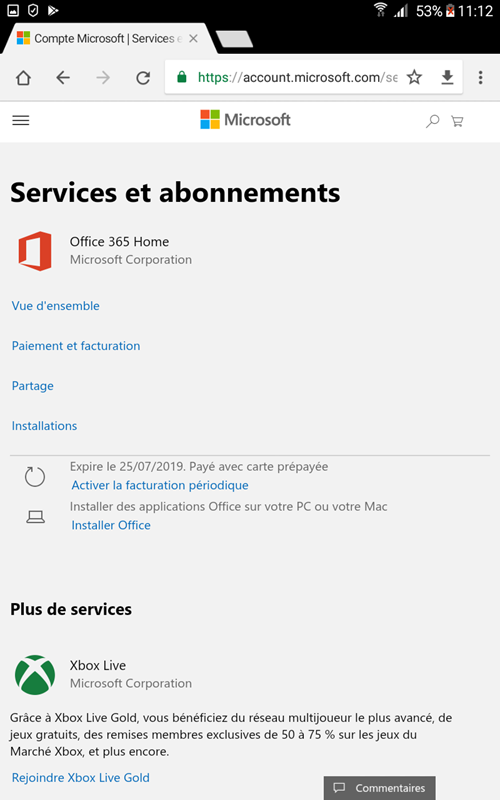Open the browser three-dot menu
500x800 pixels.
pos(480,78)
